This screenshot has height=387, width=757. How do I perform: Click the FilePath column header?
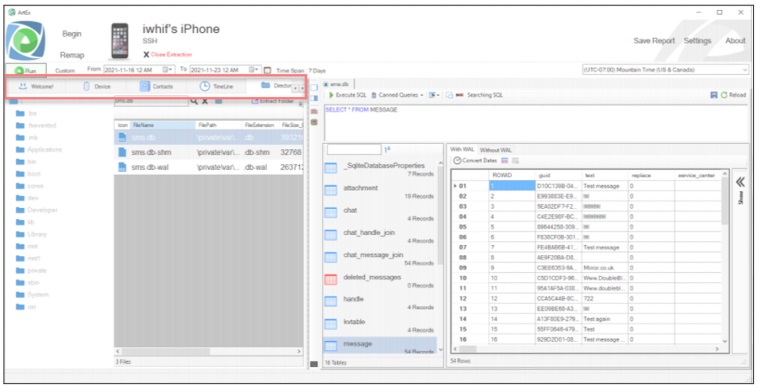pos(219,125)
